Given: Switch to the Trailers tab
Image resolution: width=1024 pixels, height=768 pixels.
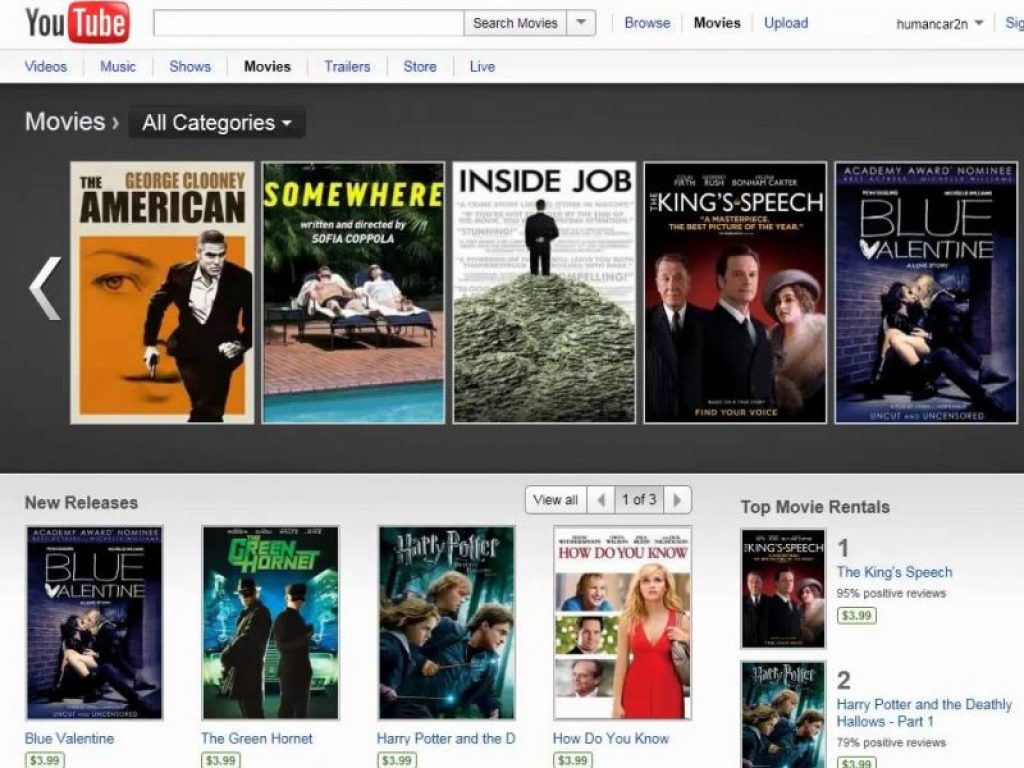Looking at the screenshot, I should (347, 67).
